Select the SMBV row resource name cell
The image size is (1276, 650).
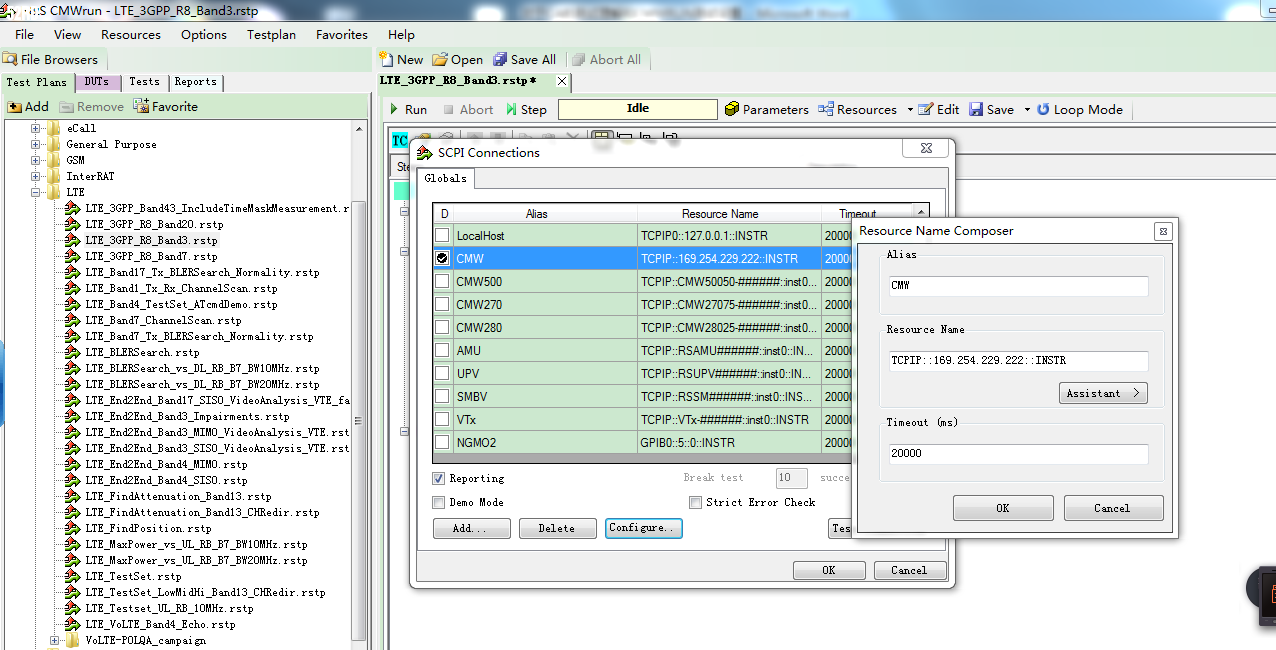(x=729, y=396)
